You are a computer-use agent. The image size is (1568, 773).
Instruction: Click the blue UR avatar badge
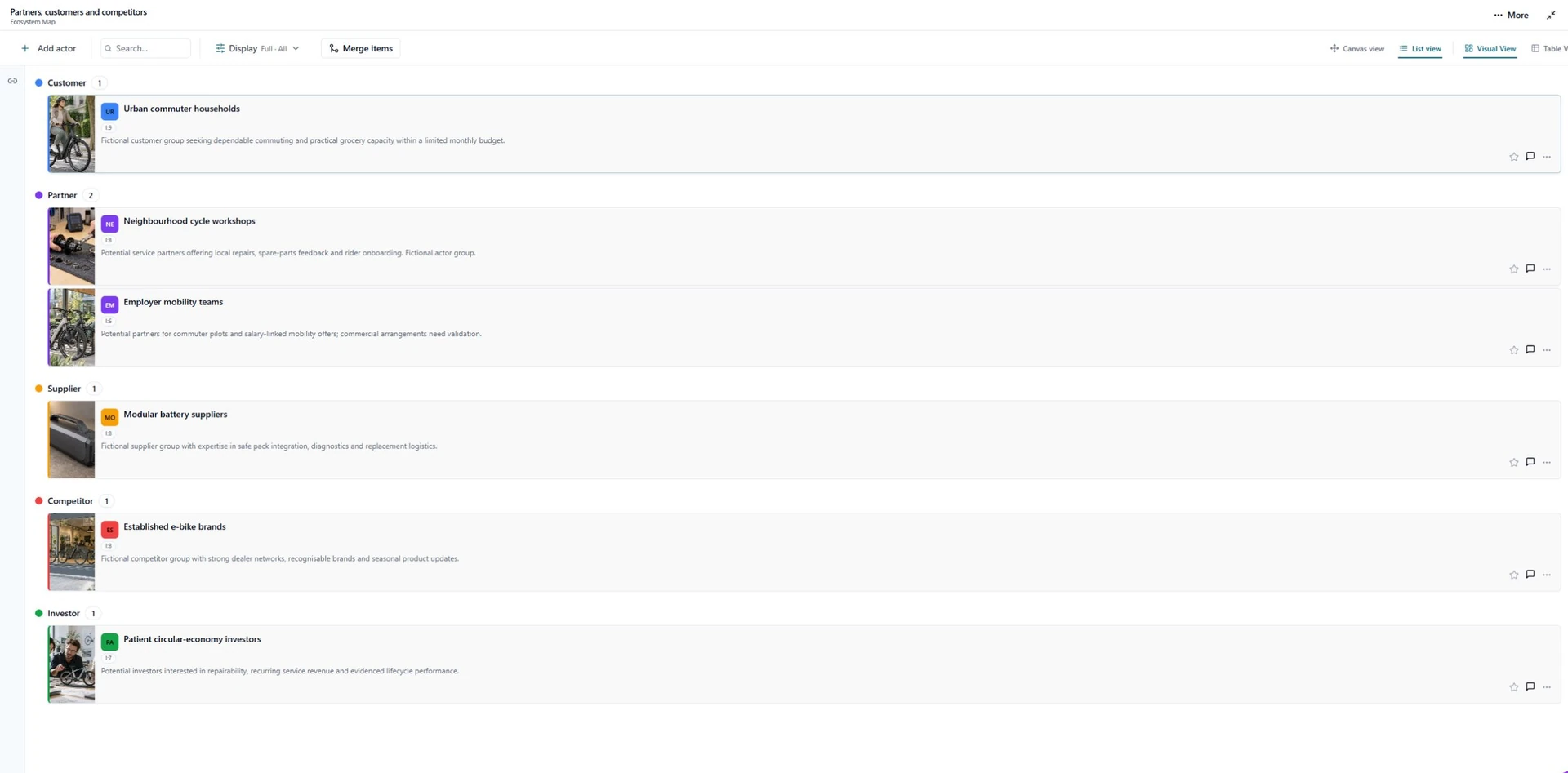(x=109, y=111)
